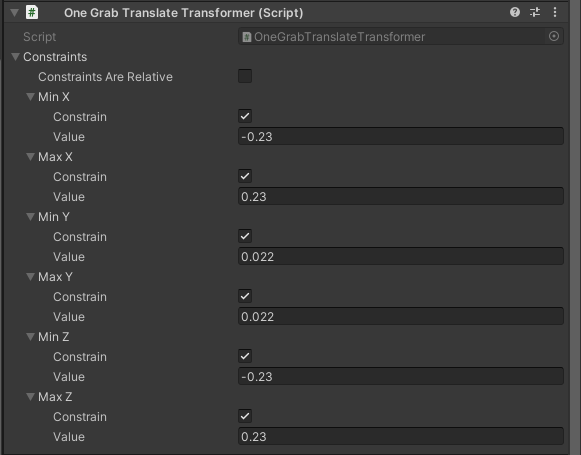The height and width of the screenshot is (455, 581).
Task: Uncheck the Min Z Constrain checkbox
Action: click(245, 356)
